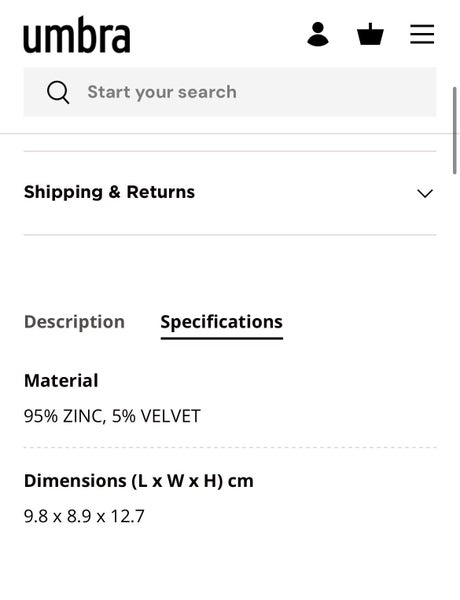Click the dashed divider below Material

[230, 447]
